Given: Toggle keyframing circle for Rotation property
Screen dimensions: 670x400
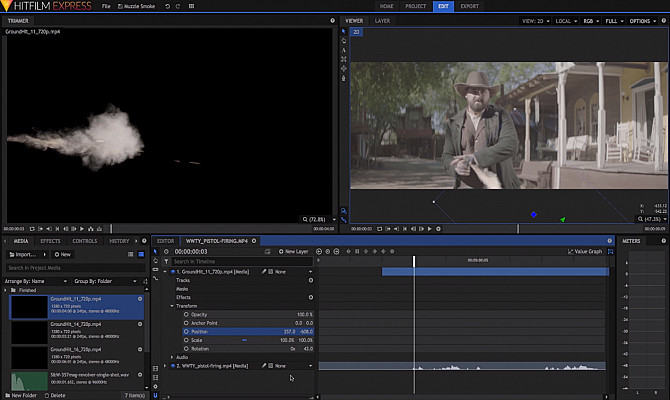Looking at the screenshot, I should (x=185, y=348).
